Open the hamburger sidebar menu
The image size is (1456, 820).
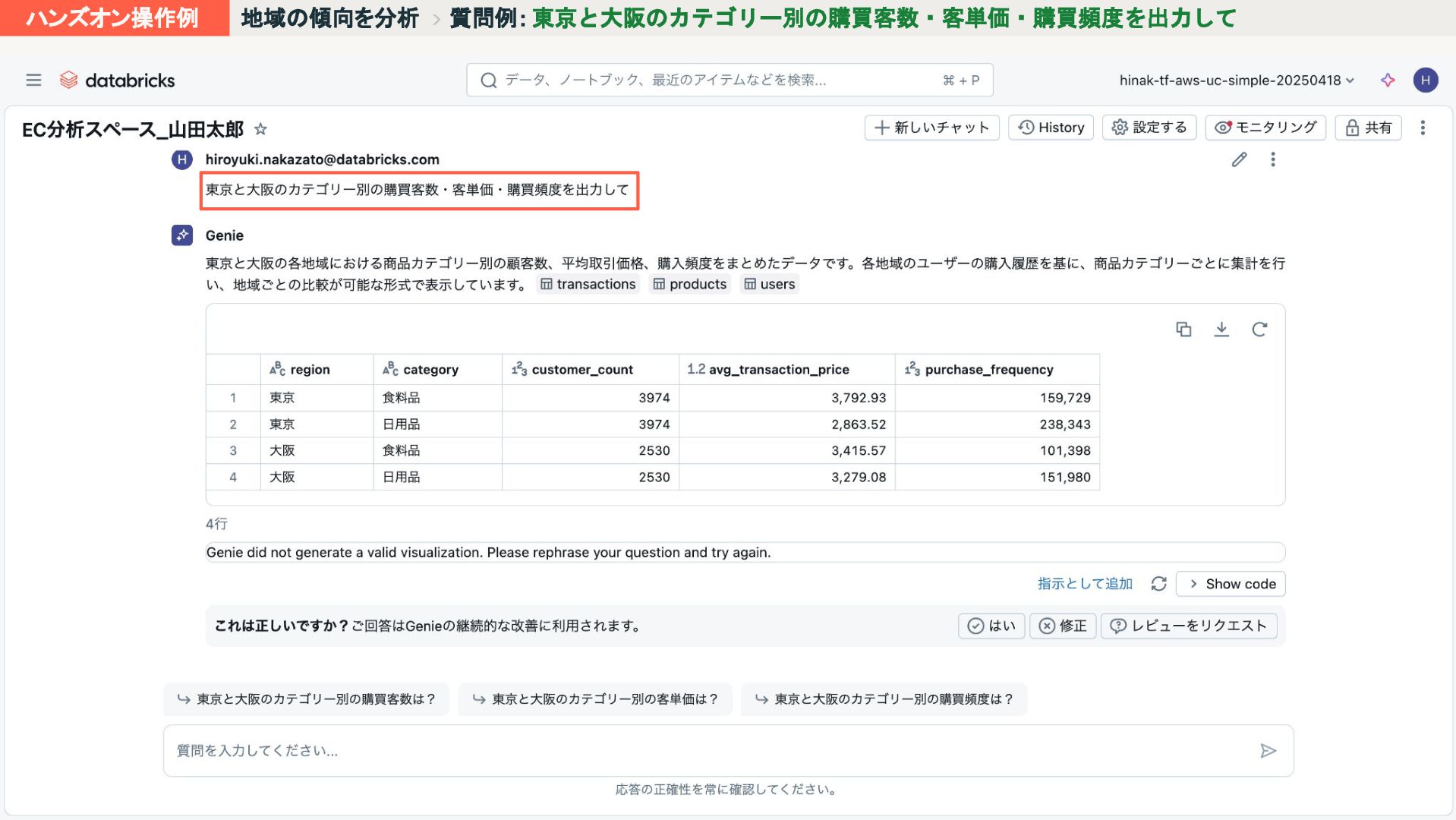(x=33, y=80)
